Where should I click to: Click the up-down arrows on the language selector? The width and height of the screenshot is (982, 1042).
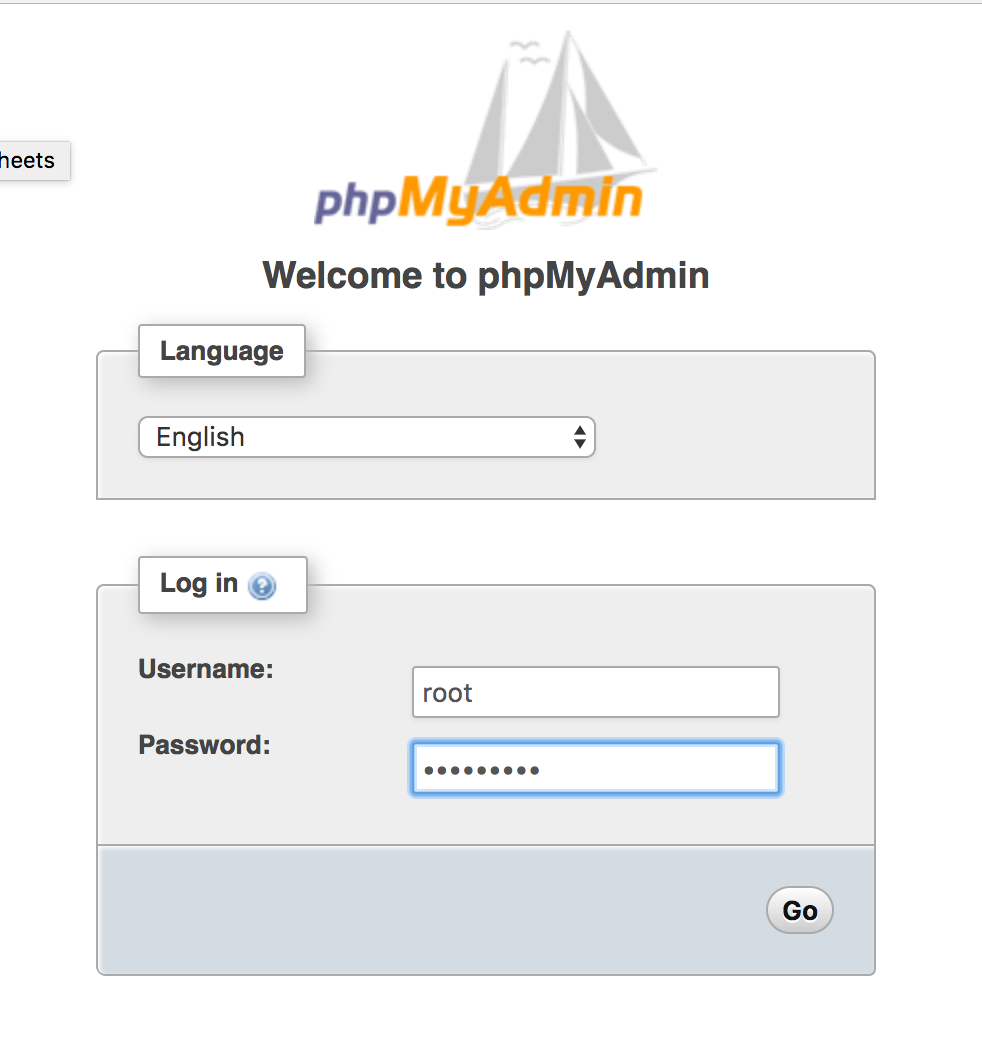click(580, 437)
